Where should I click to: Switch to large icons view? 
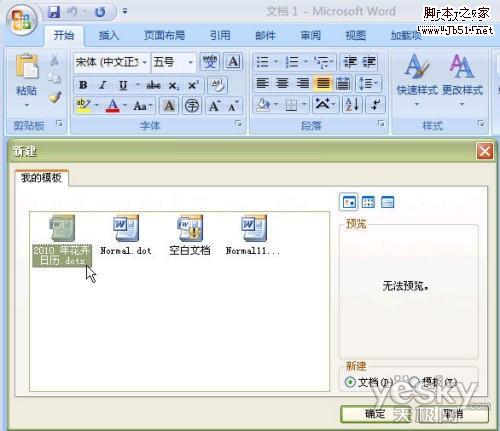pos(349,202)
